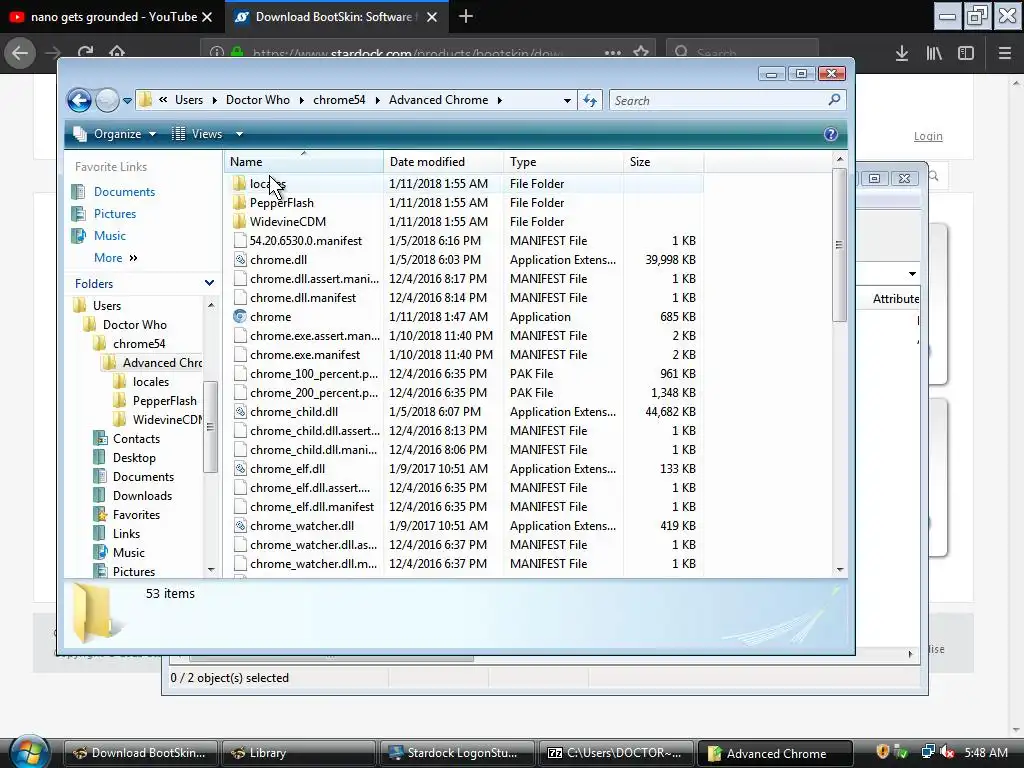This screenshot has width=1024, height=768.
Task: Select the chrome_watcher.dll file icon
Action: tap(240, 526)
